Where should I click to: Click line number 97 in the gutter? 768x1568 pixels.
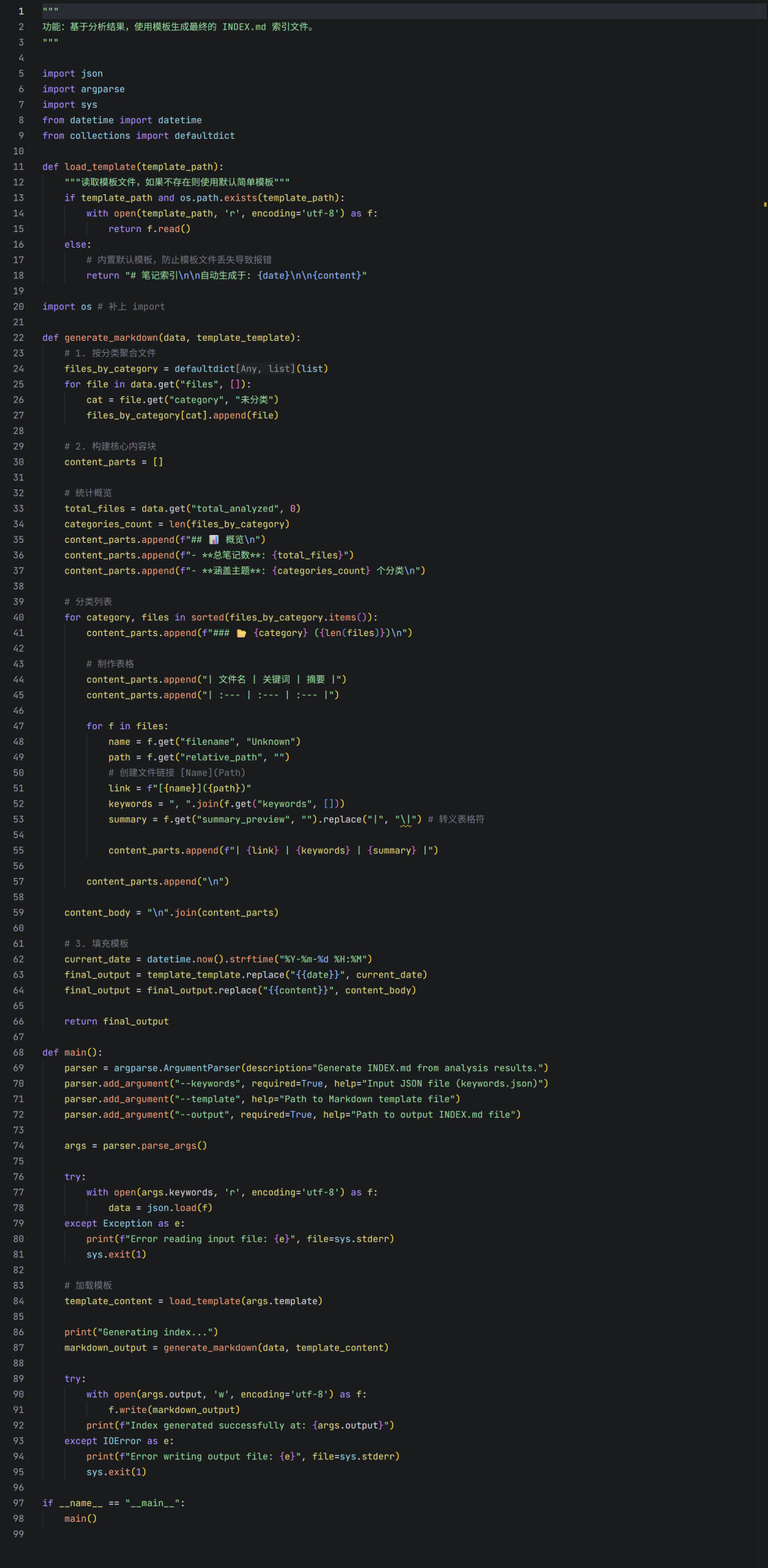[18, 1503]
